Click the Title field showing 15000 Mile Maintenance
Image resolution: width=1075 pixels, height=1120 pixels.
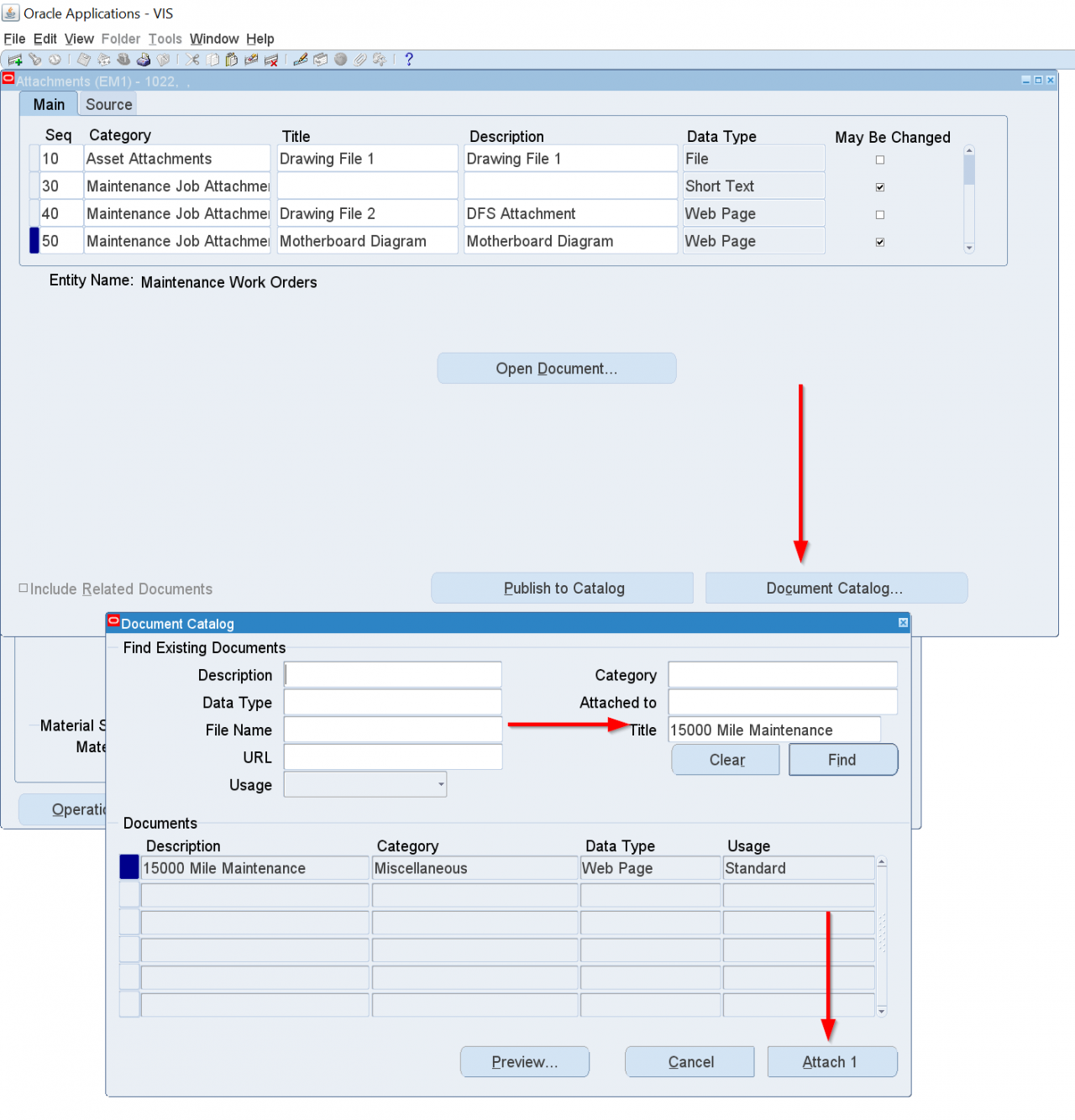(773, 730)
